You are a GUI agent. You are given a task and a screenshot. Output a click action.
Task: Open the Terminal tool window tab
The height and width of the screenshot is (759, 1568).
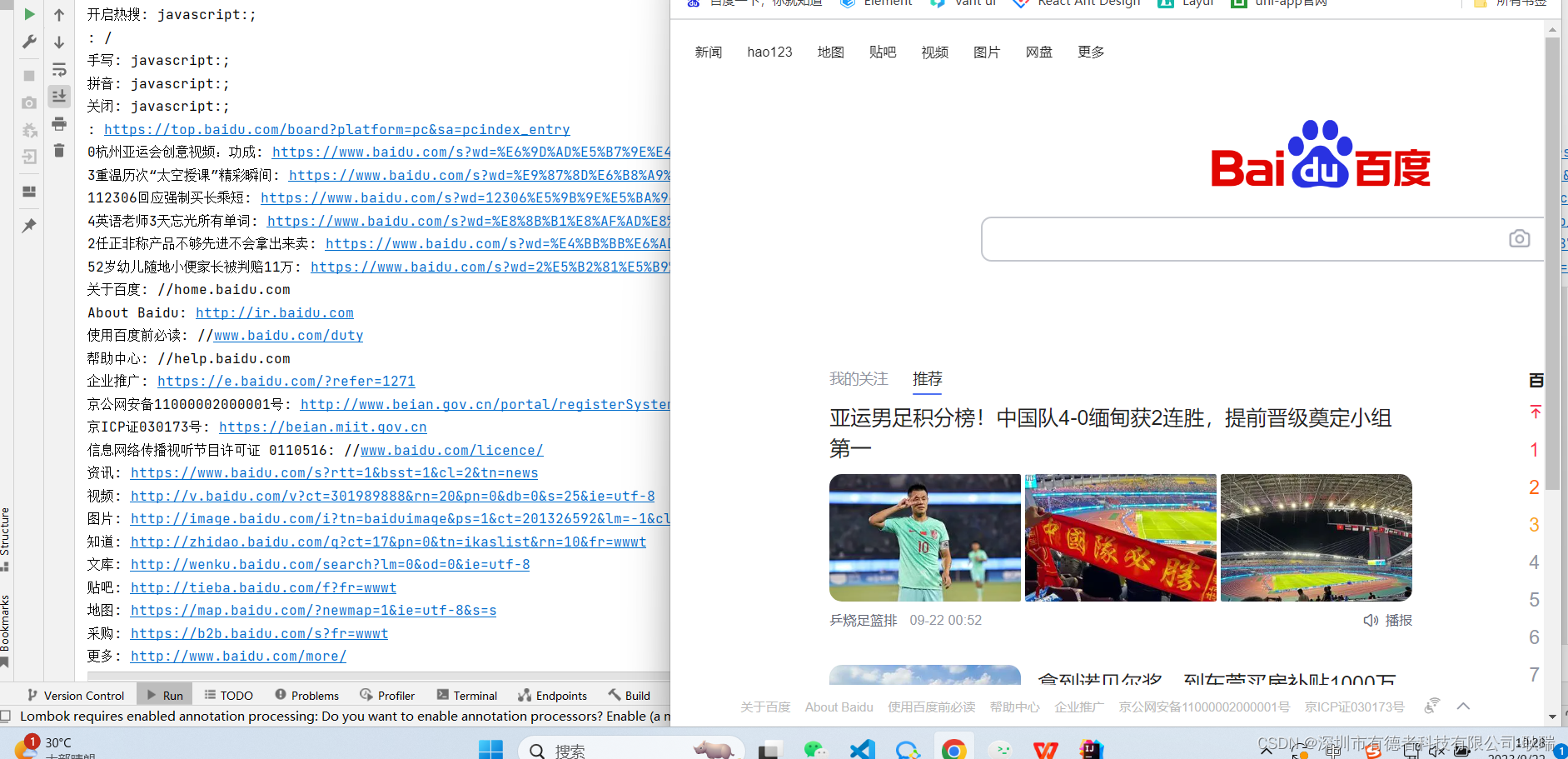click(x=467, y=695)
